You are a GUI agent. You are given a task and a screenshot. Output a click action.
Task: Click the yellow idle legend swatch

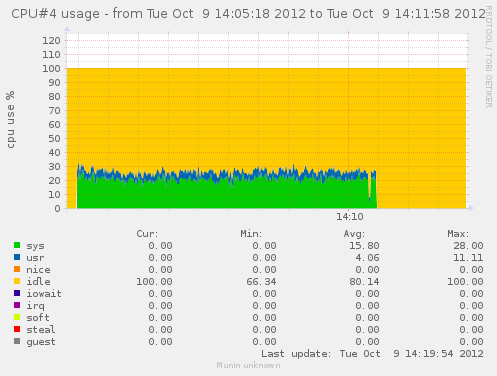coord(17,281)
